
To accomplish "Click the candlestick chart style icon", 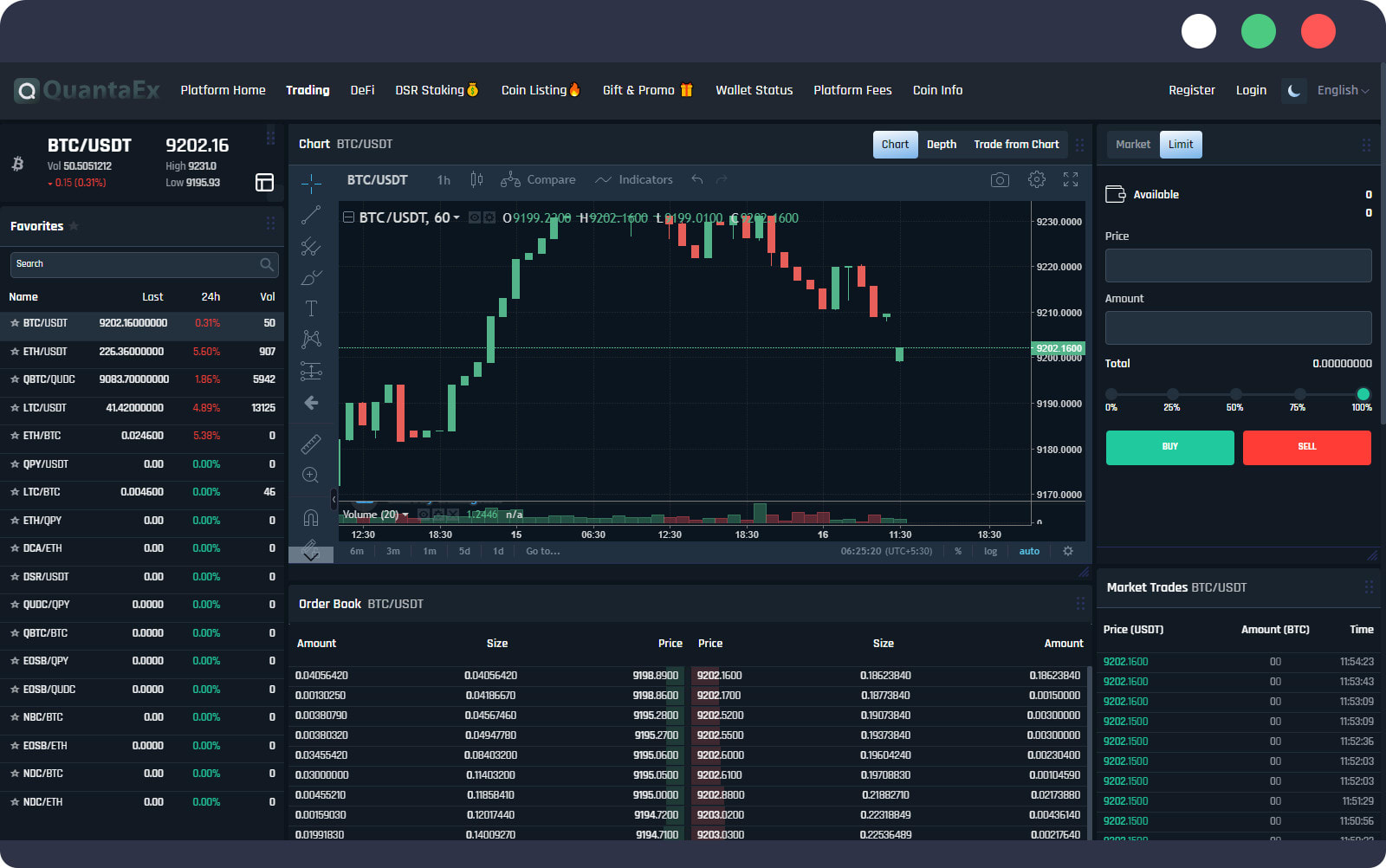I will pos(476,179).
